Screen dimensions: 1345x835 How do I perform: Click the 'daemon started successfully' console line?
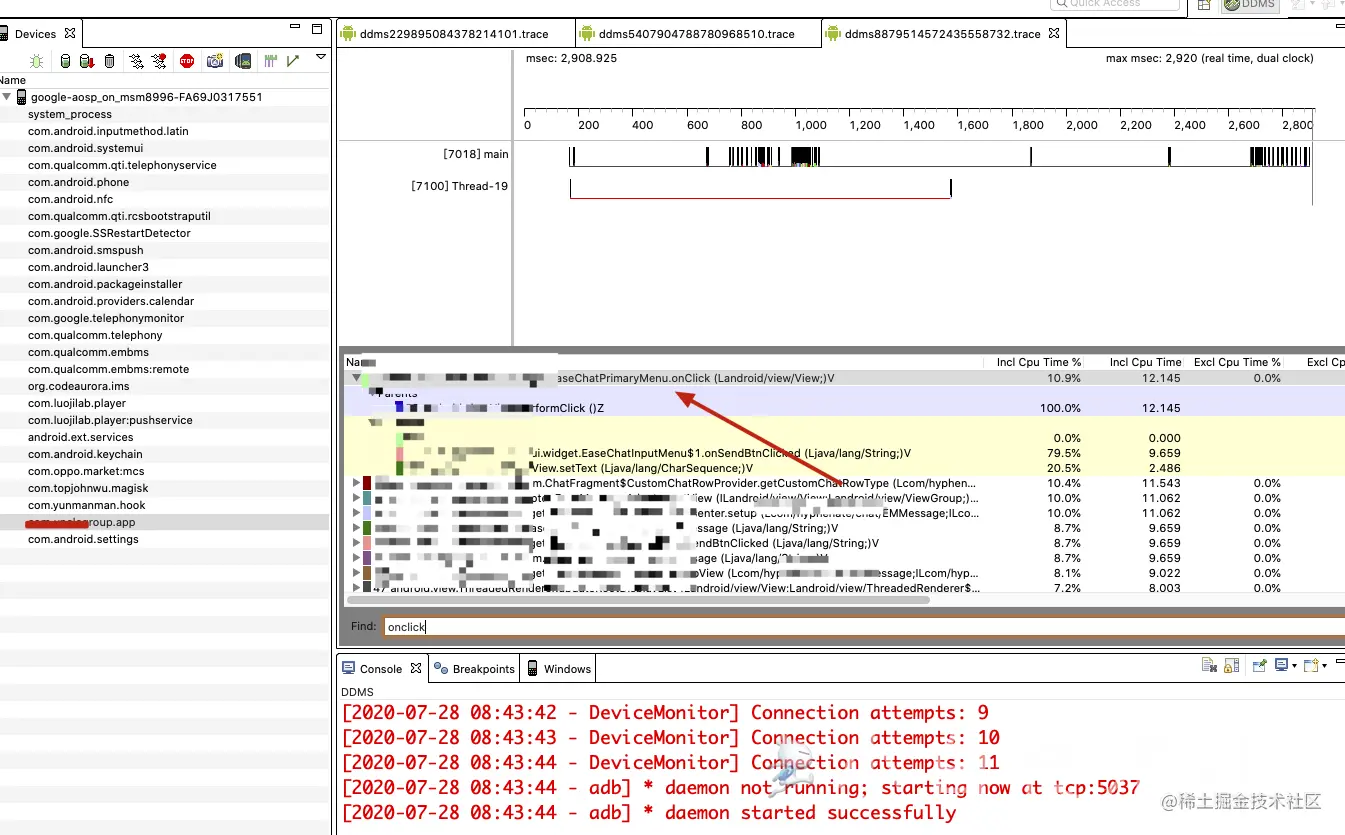pos(649,813)
